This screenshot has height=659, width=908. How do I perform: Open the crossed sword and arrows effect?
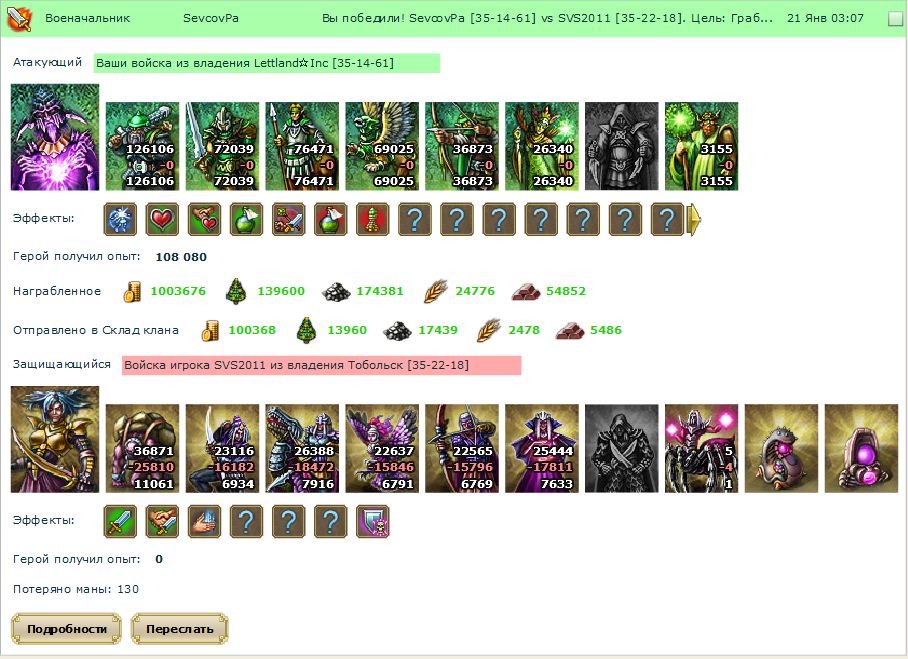click(x=288, y=219)
